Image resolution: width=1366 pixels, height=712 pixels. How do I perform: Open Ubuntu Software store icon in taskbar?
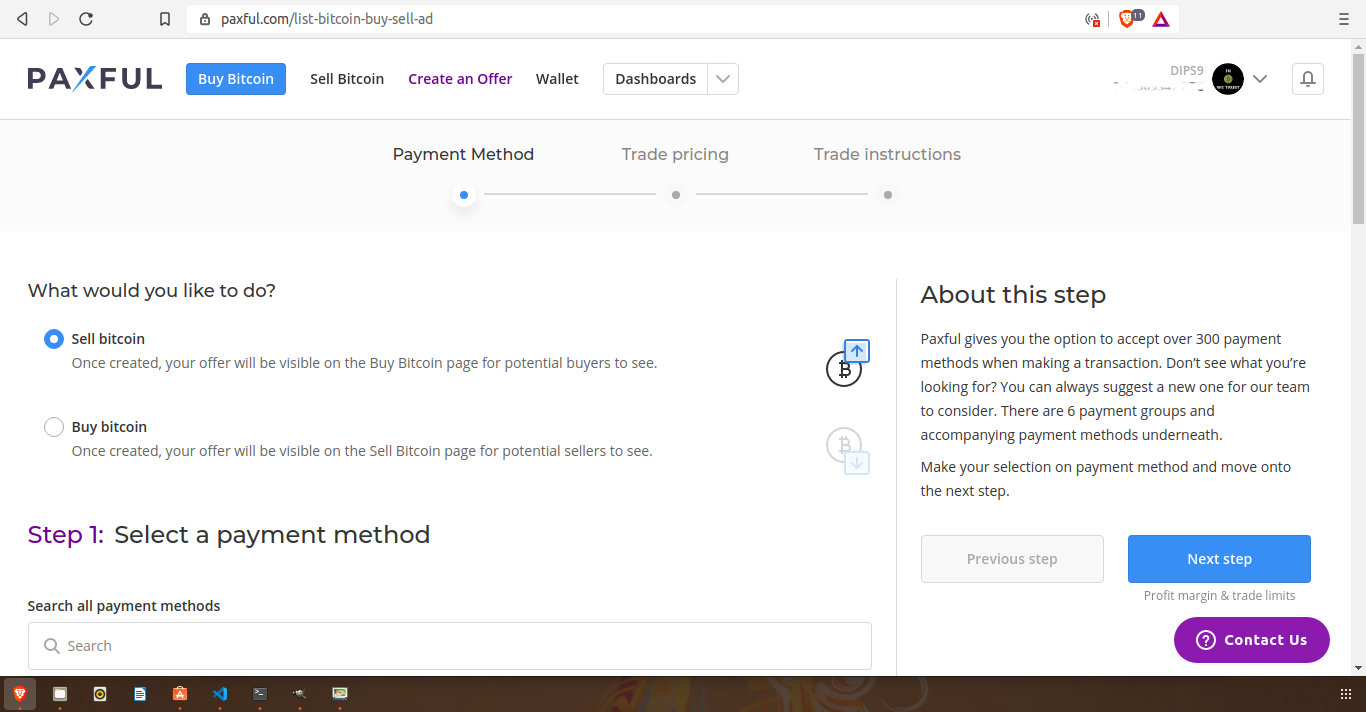click(x=180, y=693)
